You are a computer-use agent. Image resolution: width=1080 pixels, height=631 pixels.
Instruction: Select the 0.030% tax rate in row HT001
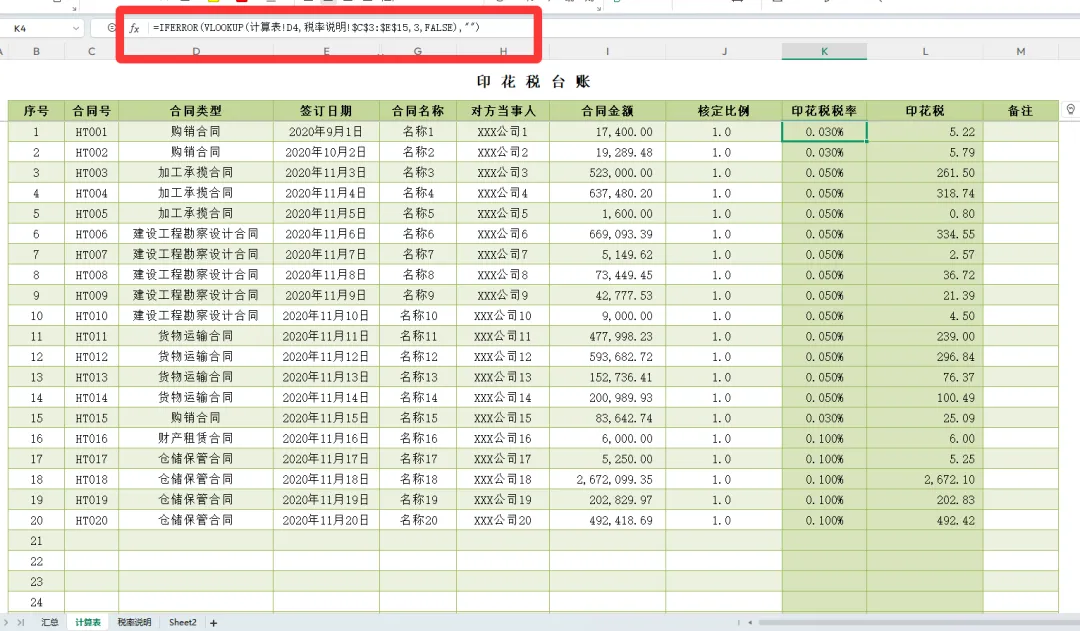[824, 132]
